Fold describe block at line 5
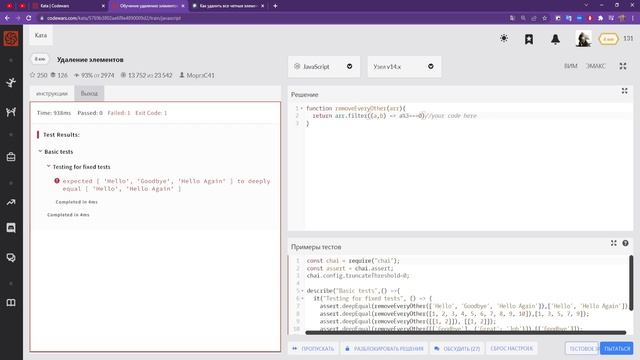 click(x=302, y=291)
